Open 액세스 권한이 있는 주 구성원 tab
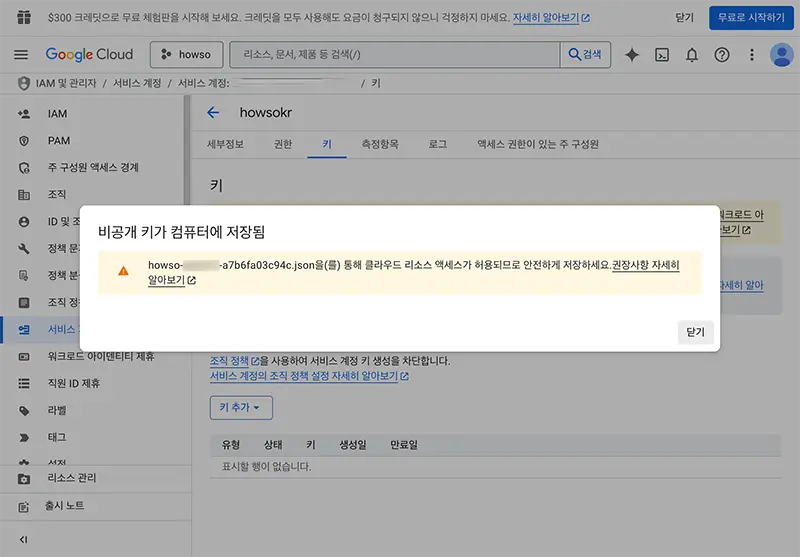This screenshot has width=800, height=557. [x=538, y=144]
